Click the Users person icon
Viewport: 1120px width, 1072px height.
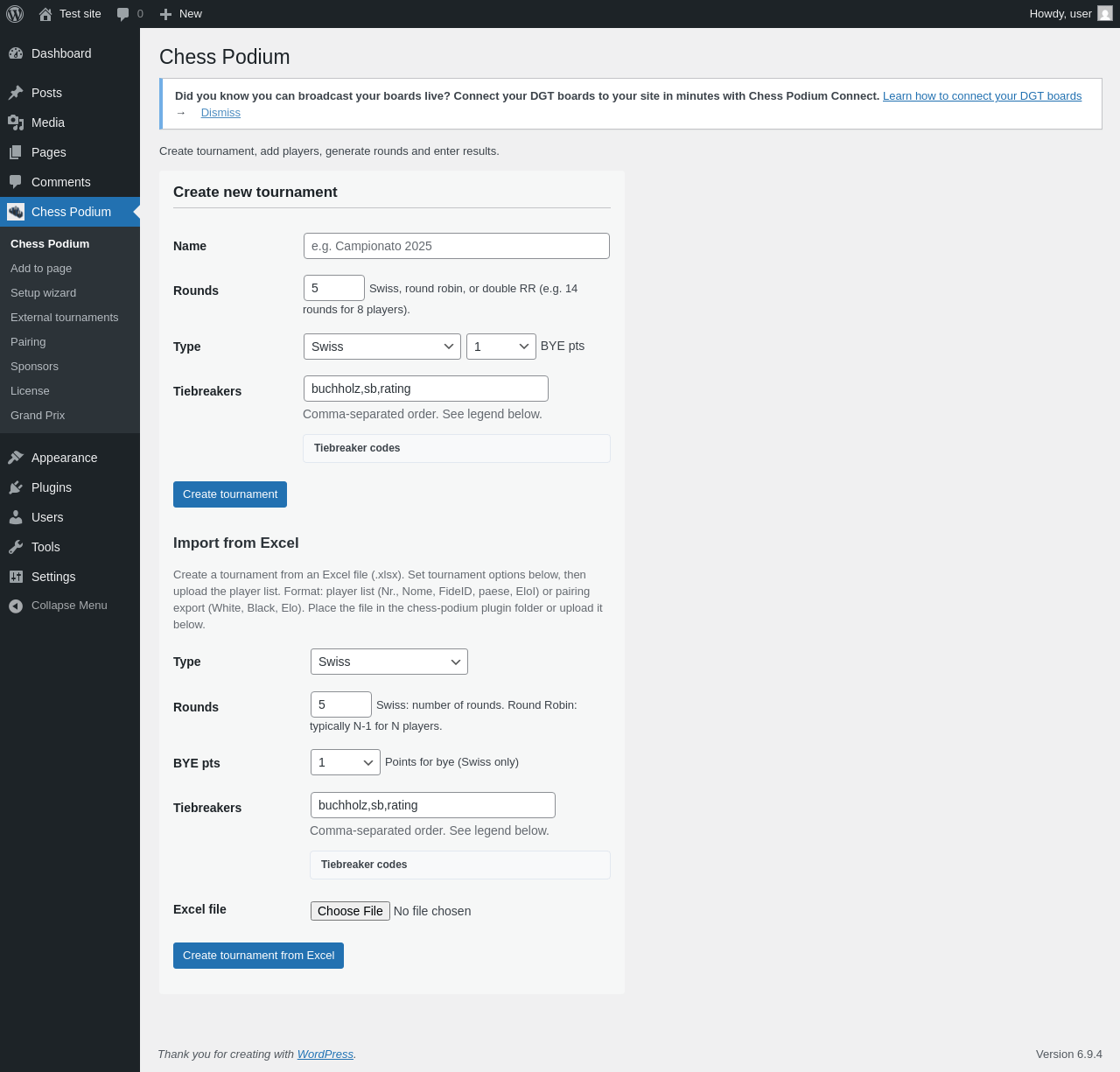pyautogui.click(x=16, y=517)
